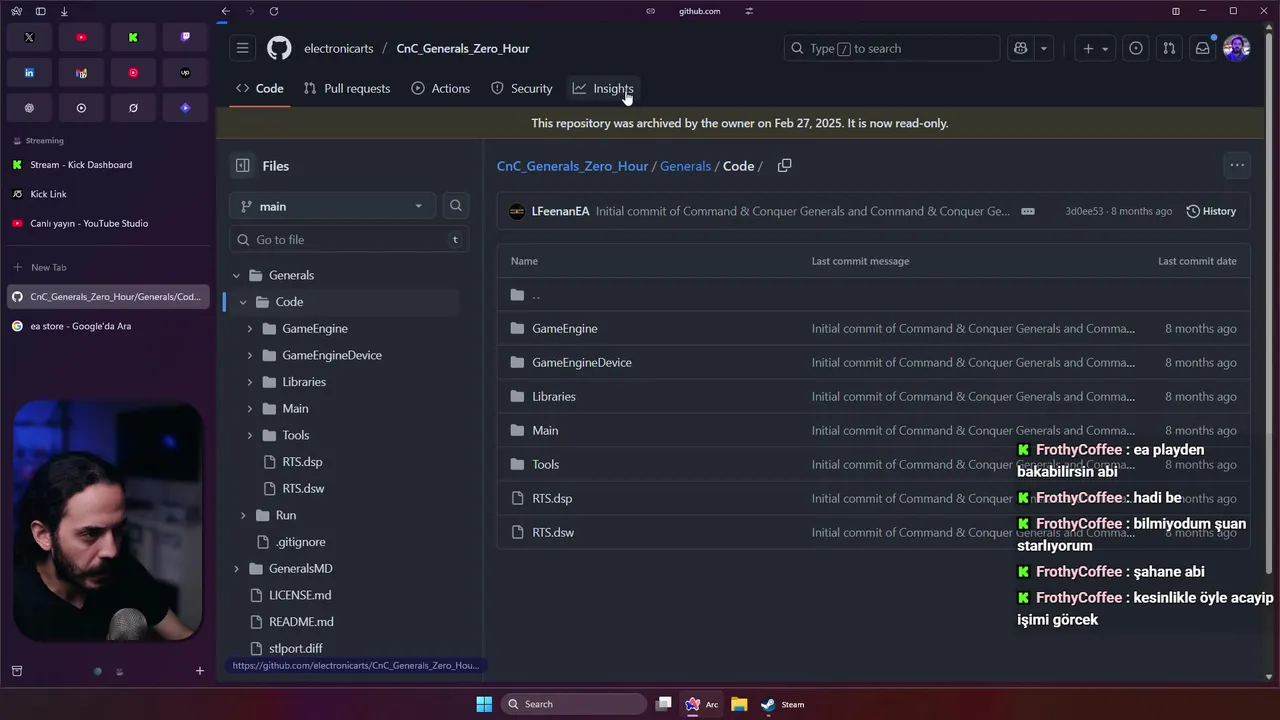Open the RTS.dsw file in file list
This screenshot has height=720, width=1280.
(x=553, y=532)
